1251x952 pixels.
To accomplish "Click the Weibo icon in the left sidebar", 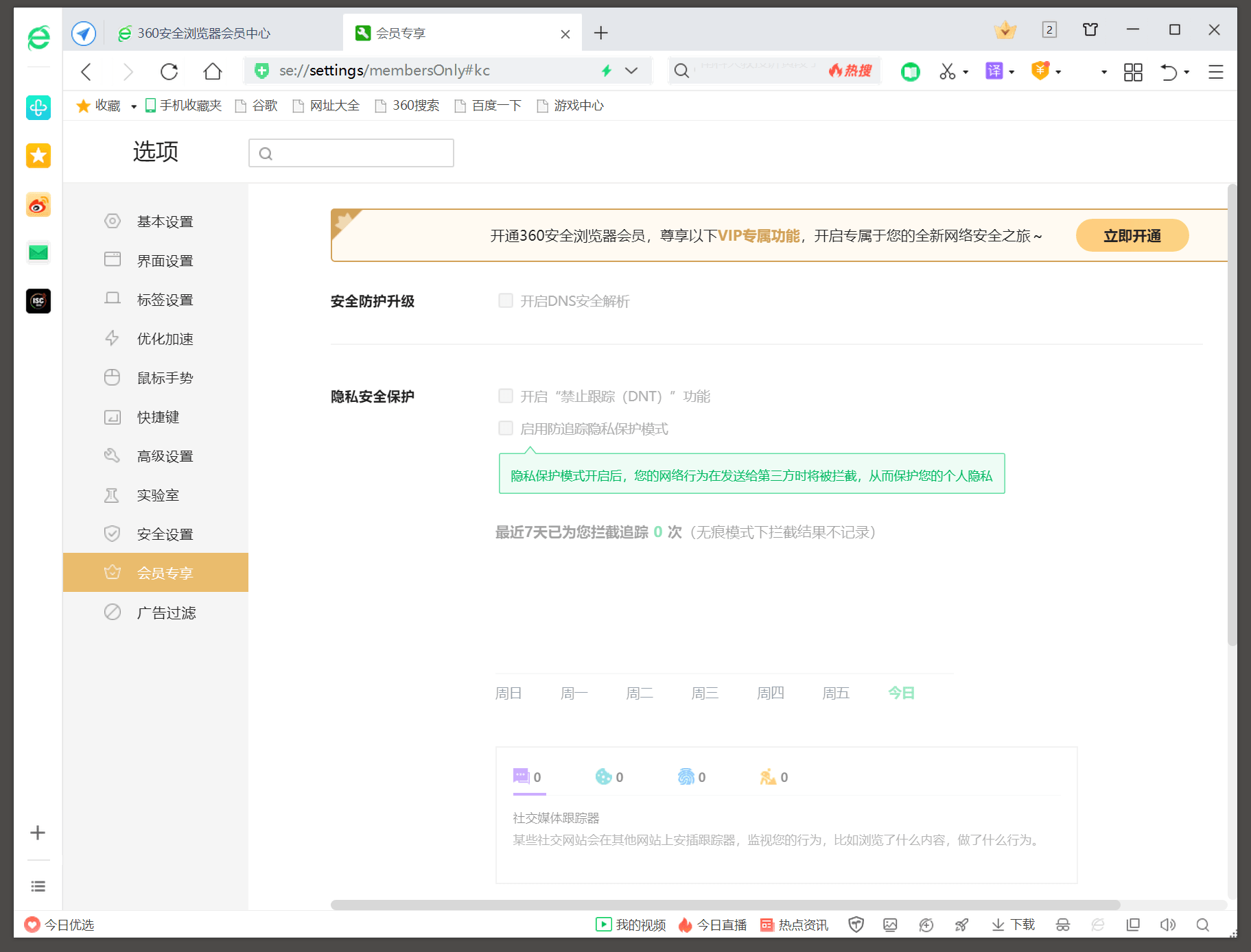I will 38,204.
